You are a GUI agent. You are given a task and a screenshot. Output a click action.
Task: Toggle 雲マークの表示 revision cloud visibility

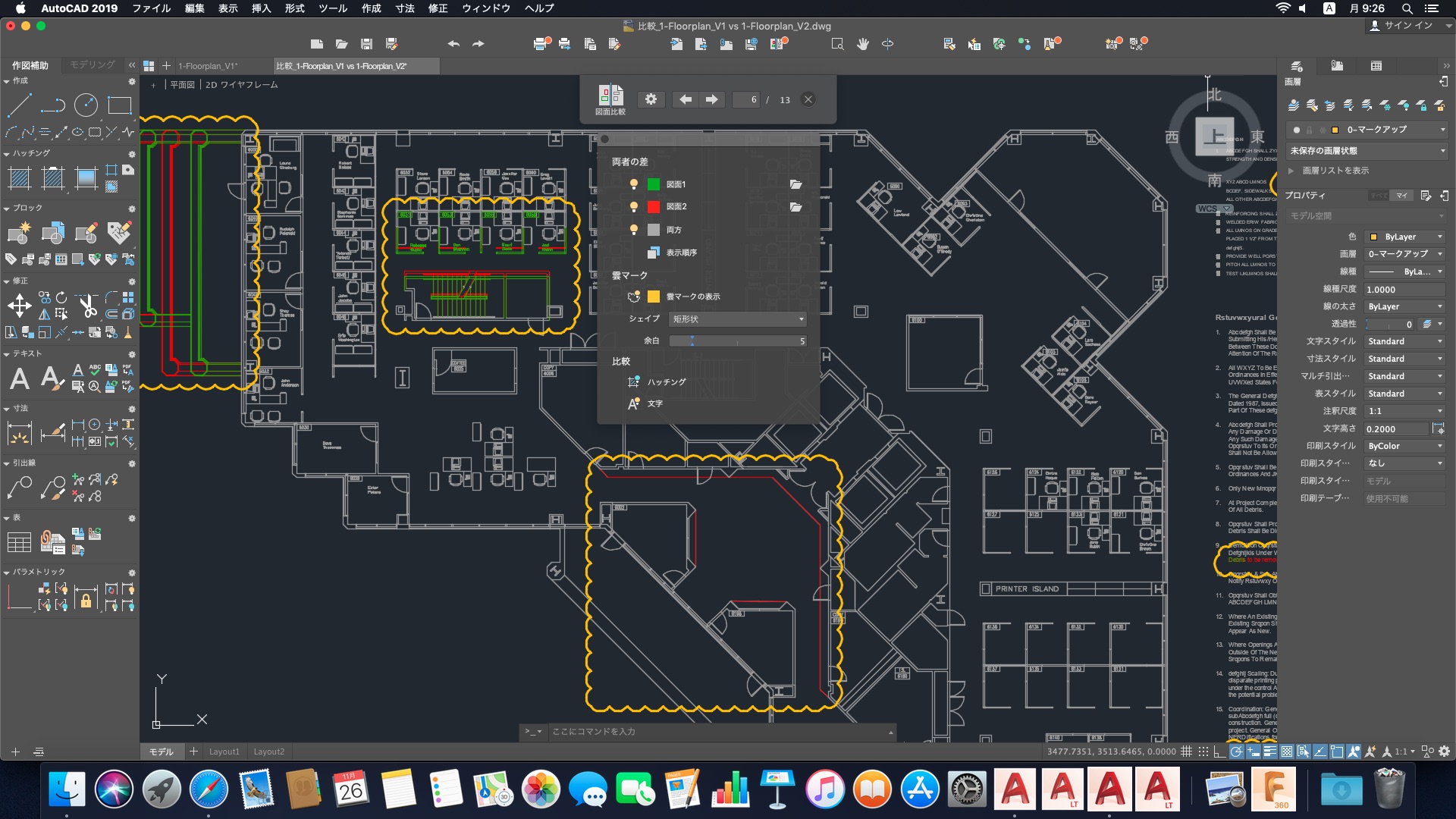pos(634,297)
